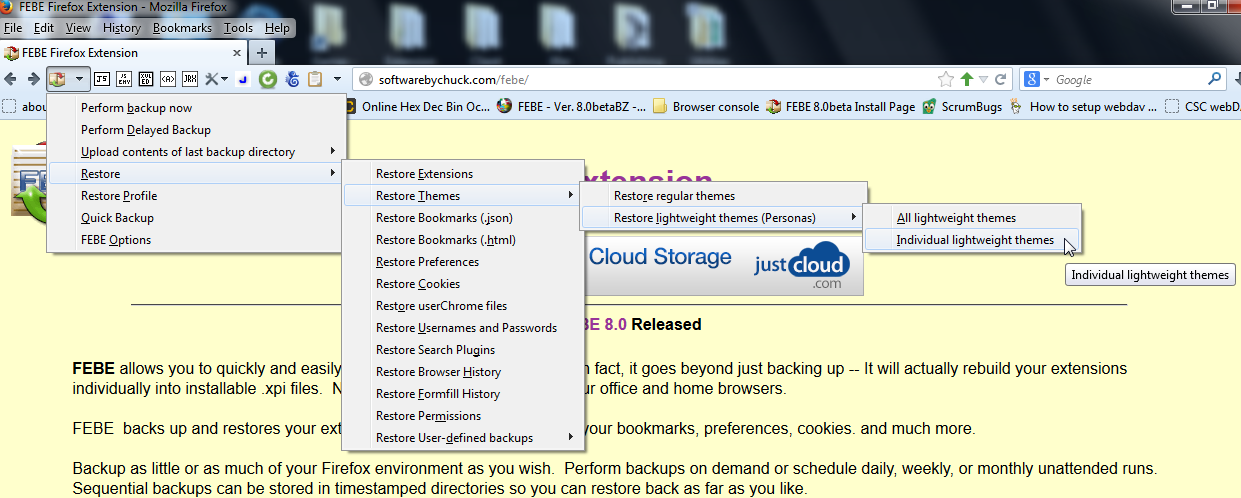This screenshot has width=1241, height=498.
Task: Open the FEBE toolbar button dropdown arrow
Action: [78, 79]
